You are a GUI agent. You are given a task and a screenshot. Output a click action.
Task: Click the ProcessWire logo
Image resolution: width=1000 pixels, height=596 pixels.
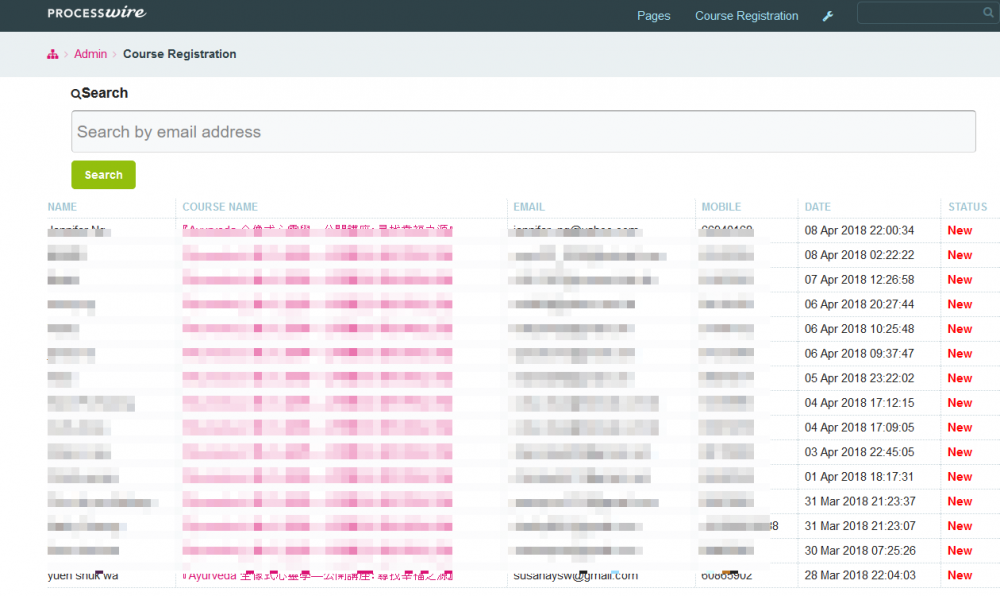click(x=96, y=14)
